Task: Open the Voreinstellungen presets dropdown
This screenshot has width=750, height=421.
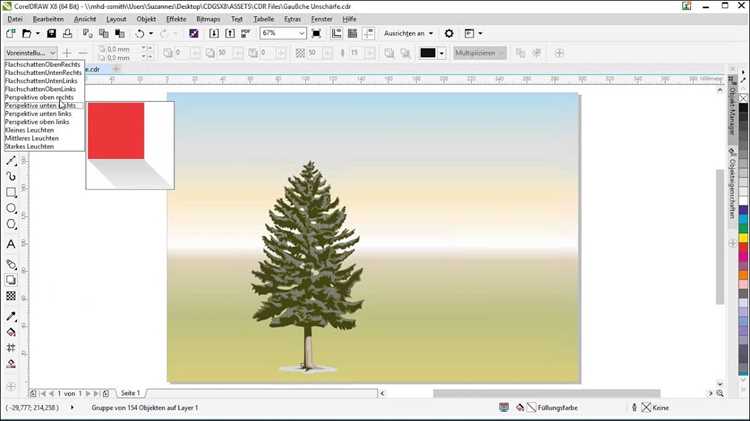Action: point(31,53)
